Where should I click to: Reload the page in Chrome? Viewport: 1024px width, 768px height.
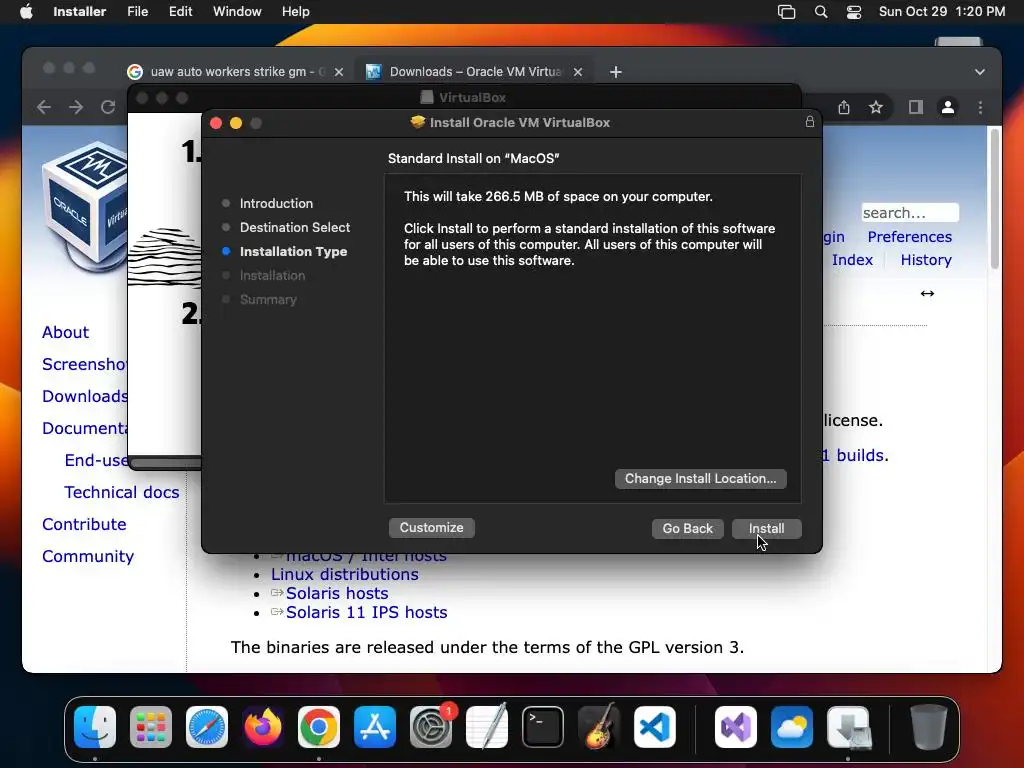click(108, 107)
